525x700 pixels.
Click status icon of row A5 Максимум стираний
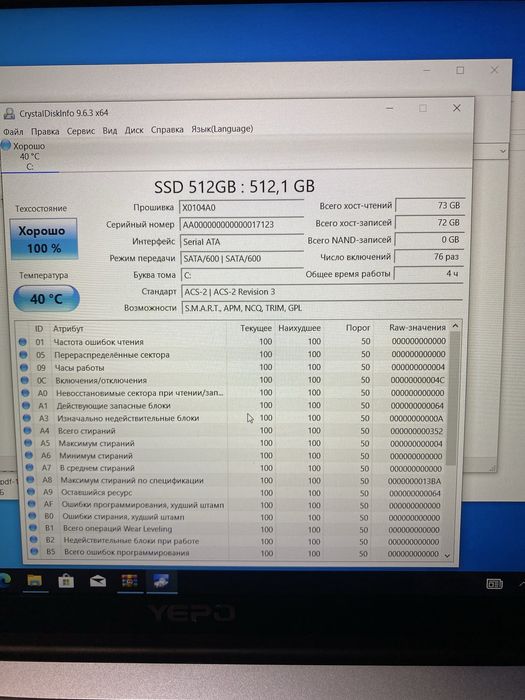coord(28,443)
